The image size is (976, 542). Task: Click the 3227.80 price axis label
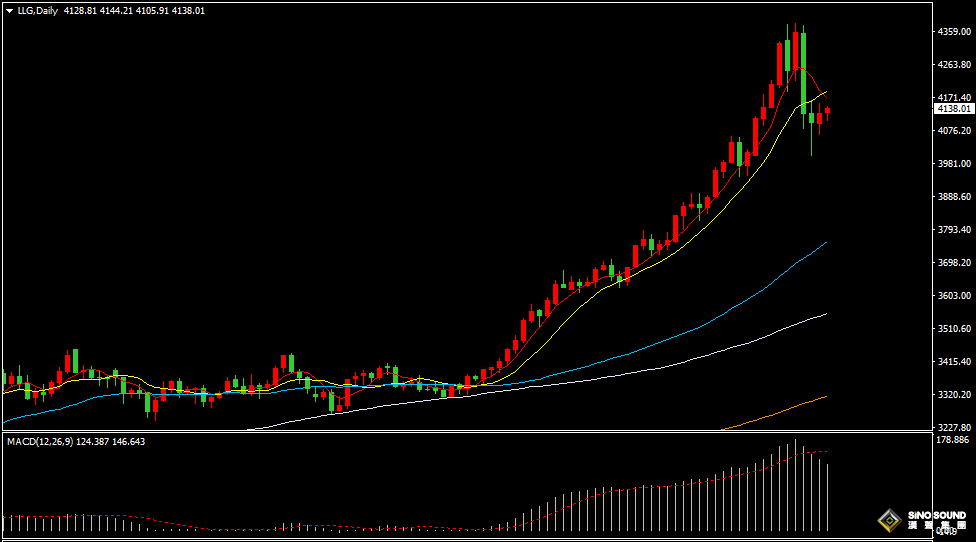point(953,427)
